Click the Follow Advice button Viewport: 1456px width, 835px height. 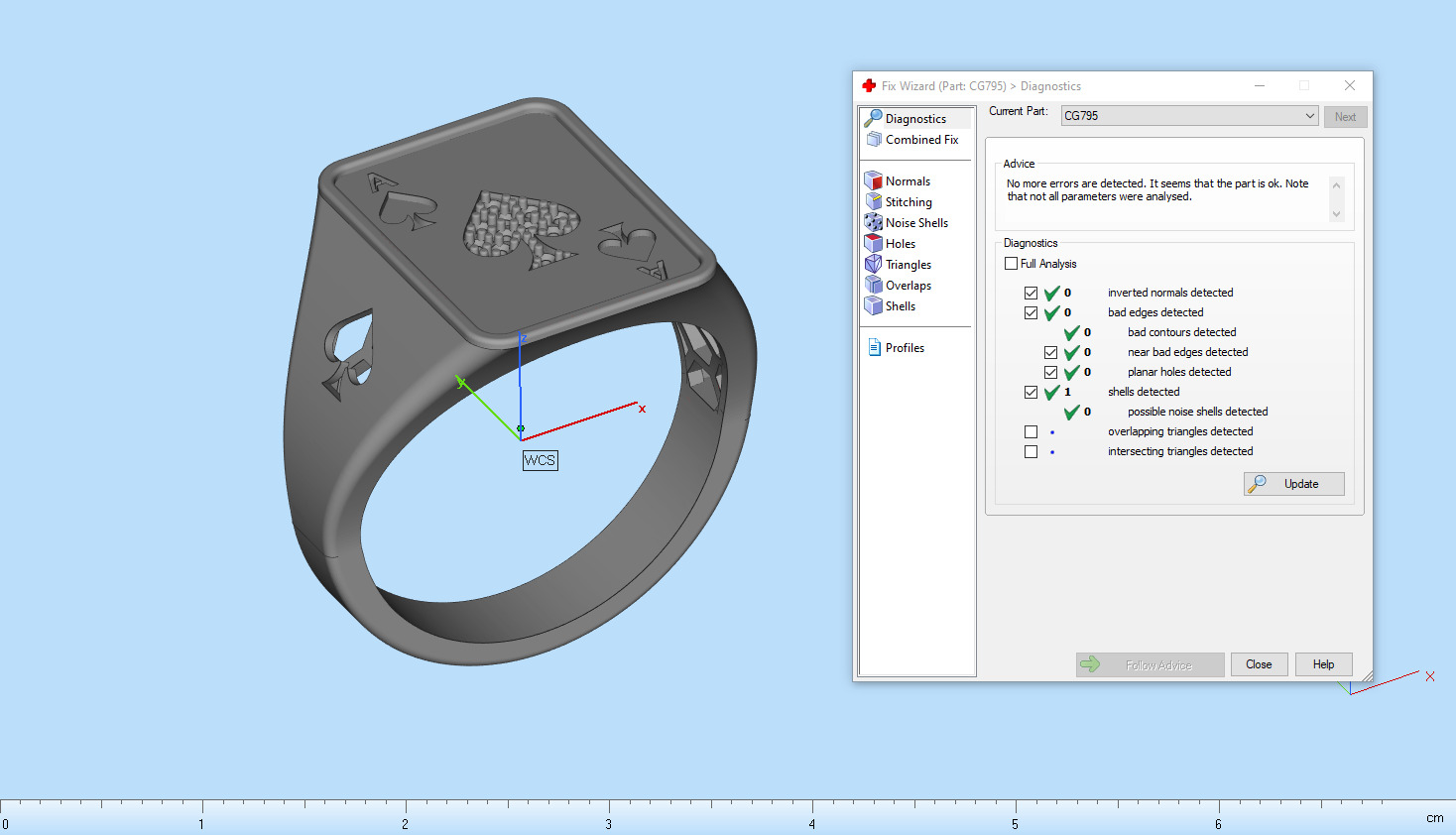coord(1151,664)
